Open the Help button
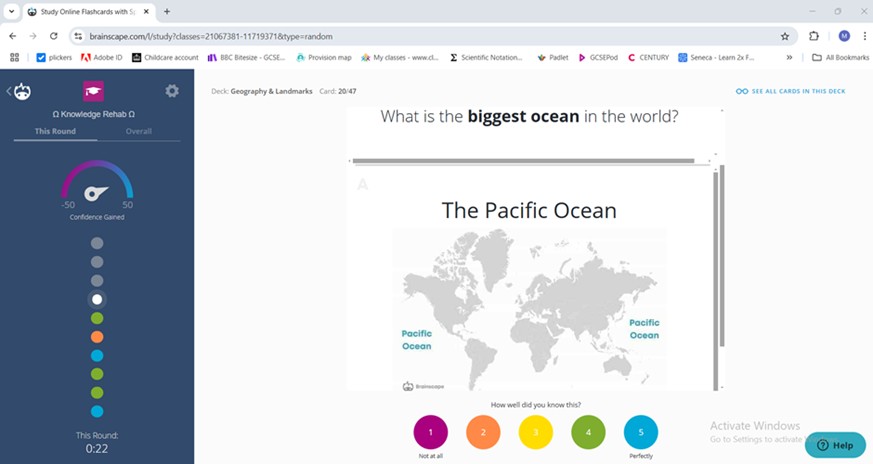 (834, 445)
